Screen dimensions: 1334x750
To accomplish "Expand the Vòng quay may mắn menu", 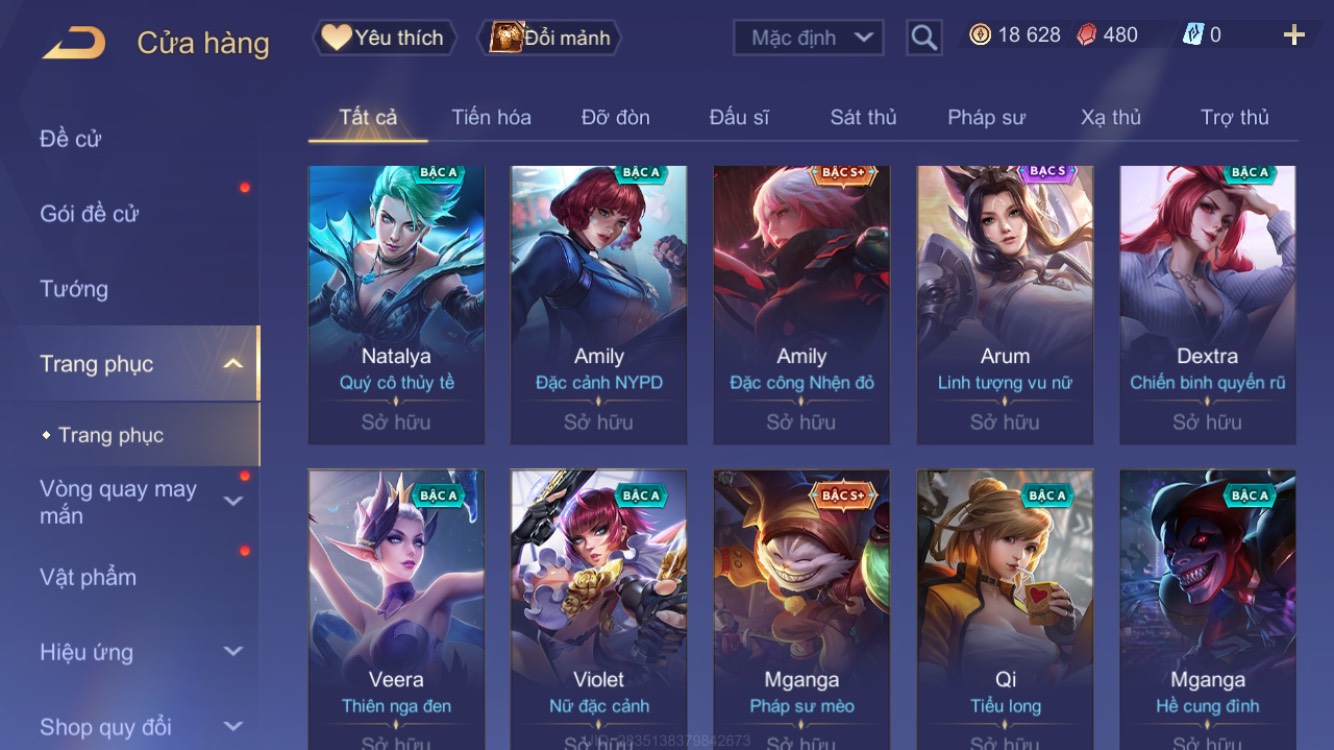I will tap(232, 501).
